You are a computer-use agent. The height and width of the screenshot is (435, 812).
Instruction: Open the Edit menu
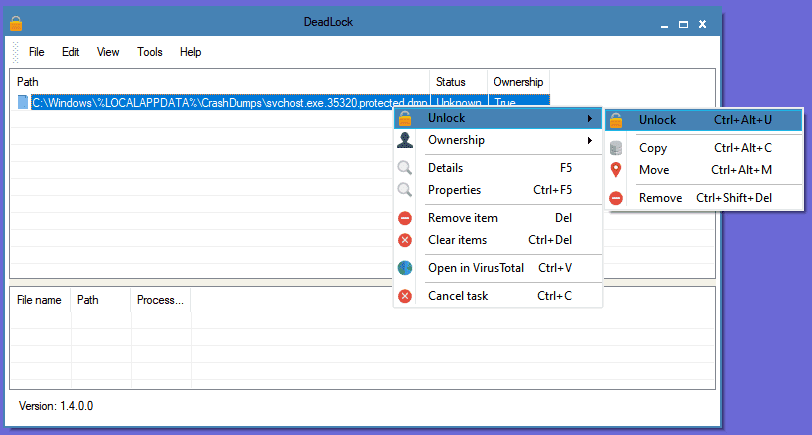coord(70,52)
